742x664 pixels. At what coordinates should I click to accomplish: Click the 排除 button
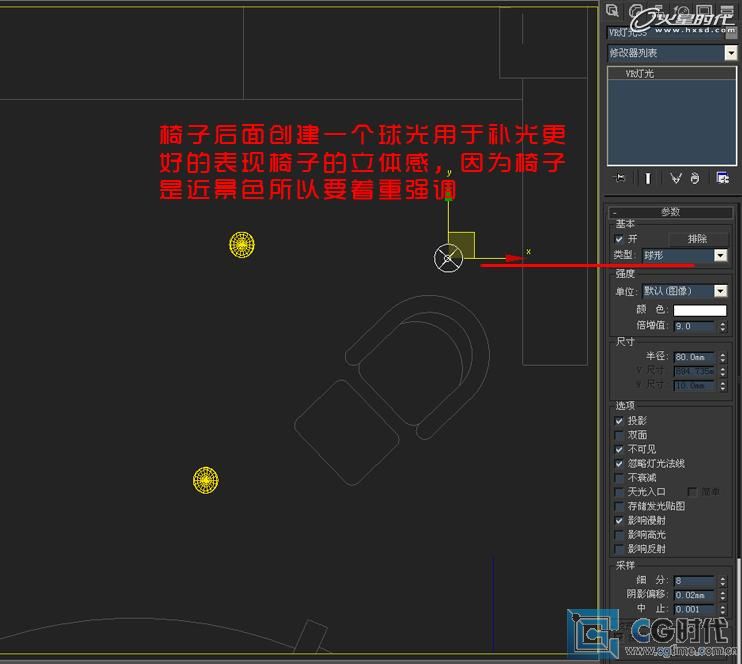pos(697,239)
